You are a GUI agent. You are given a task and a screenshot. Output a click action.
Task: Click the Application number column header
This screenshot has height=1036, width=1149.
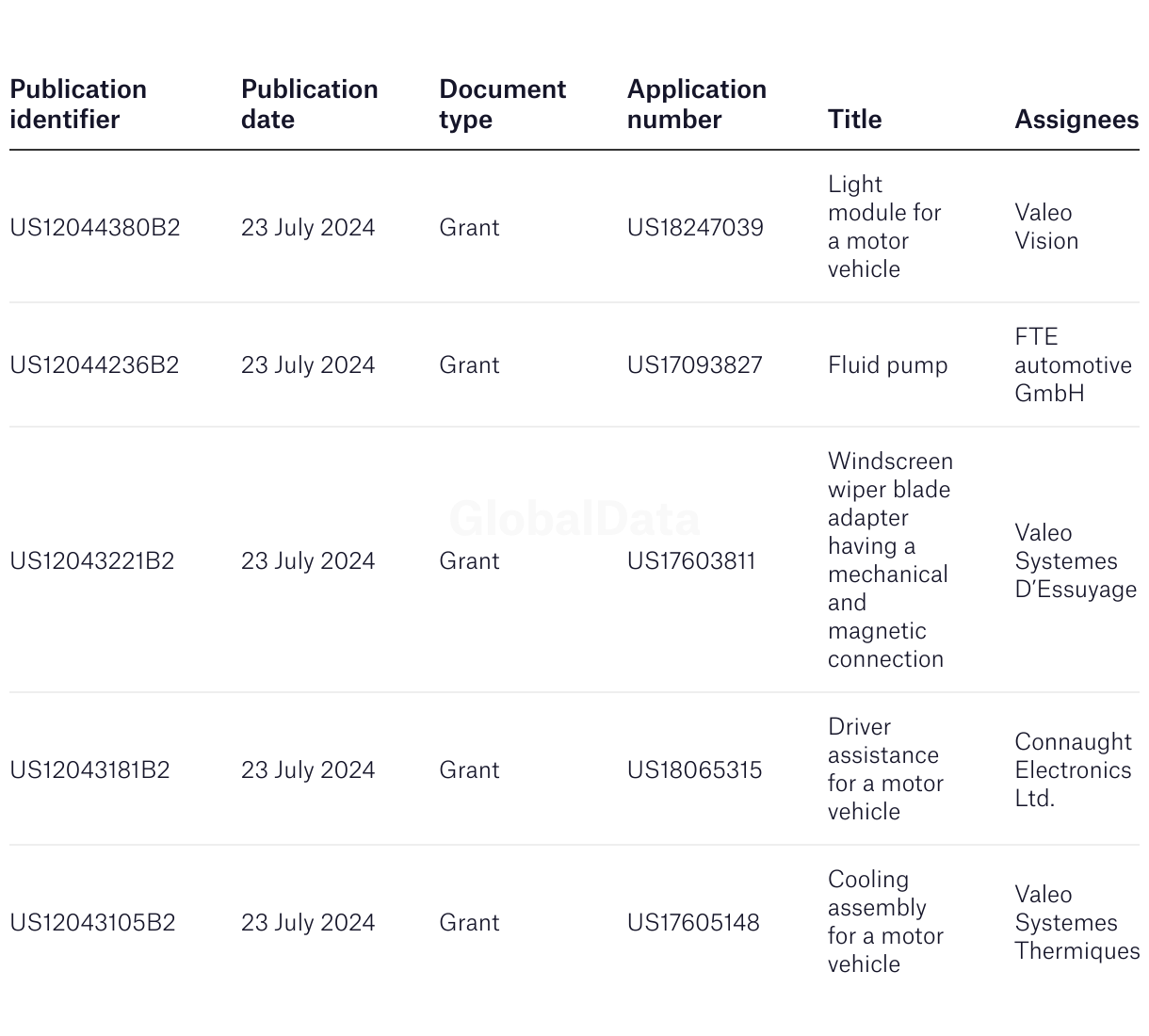tap(696, 104)
